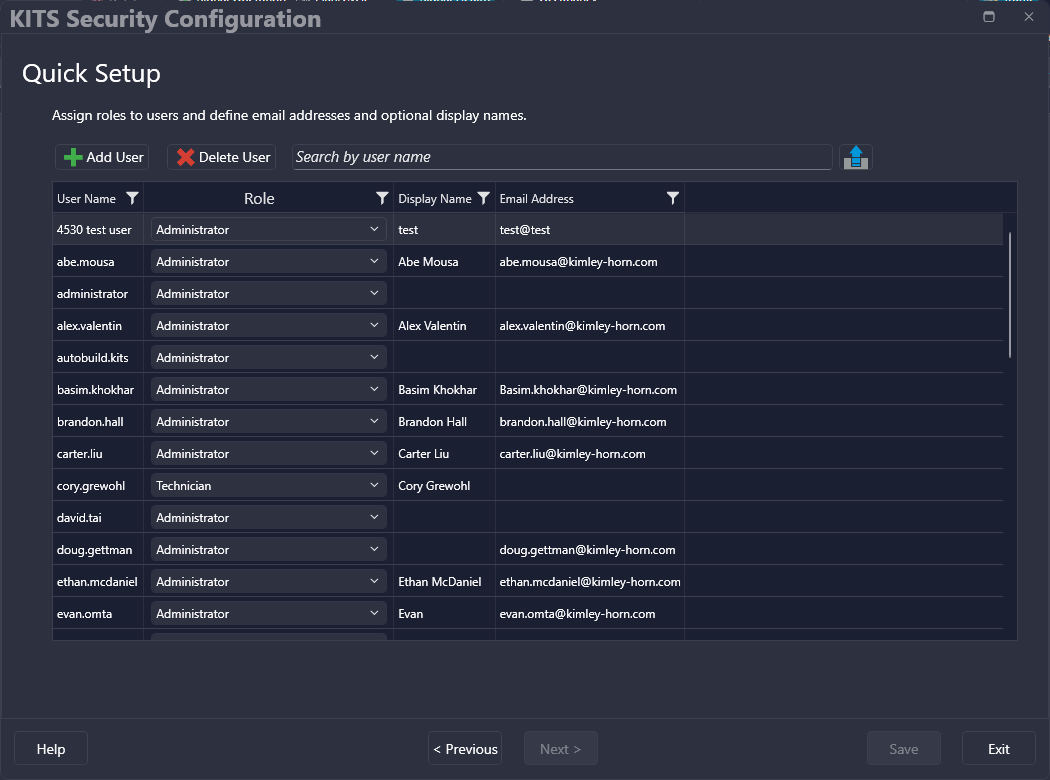The height and width of the screenshot is (780, 1050).
Task: Maximize the KITS Security Configuration window
Action: (x=989, y=17)
